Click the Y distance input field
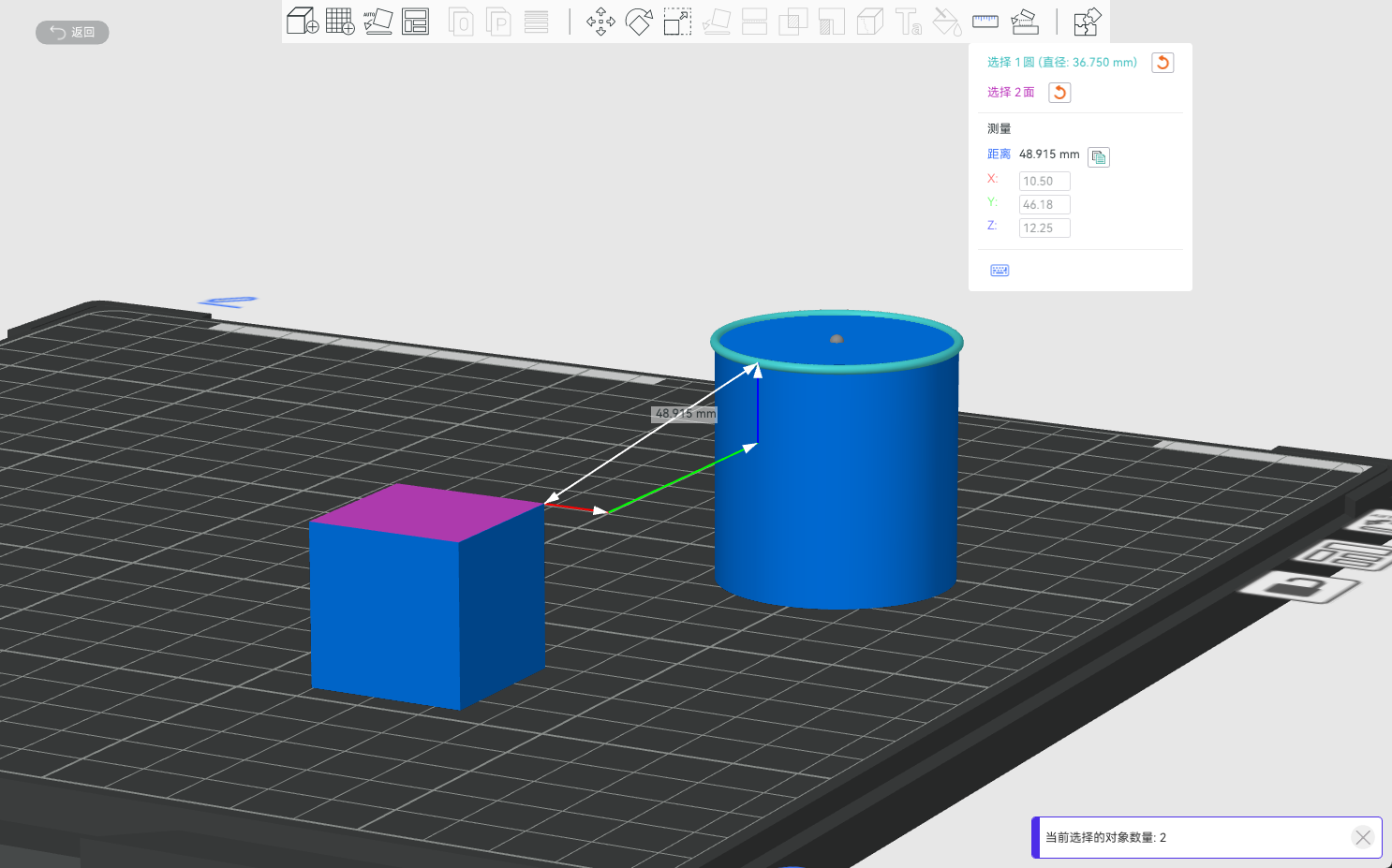The width and height of the screenshot is (1392, 868). pos(1044,205)
